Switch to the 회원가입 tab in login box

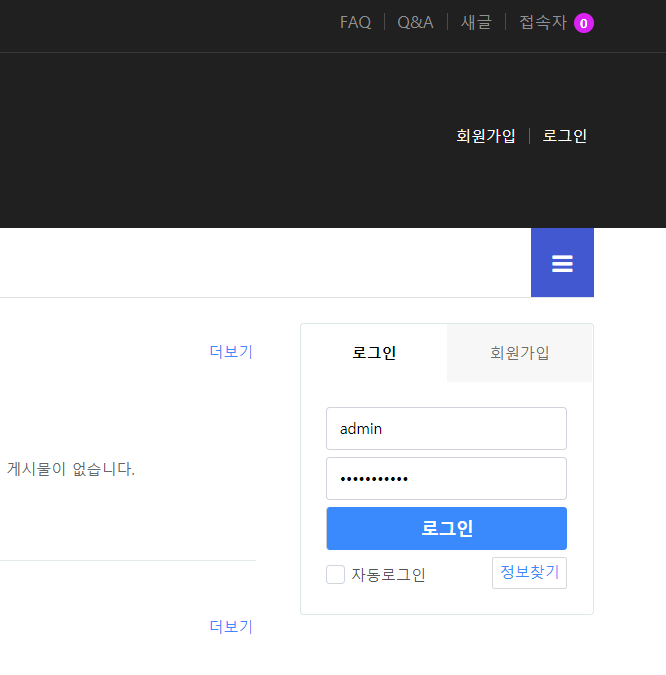(520, 353)
